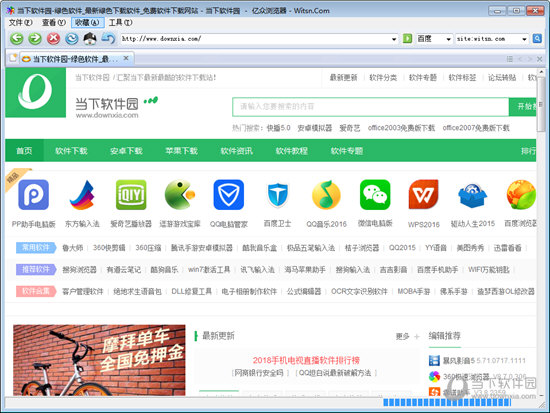Open the home page icon in toolbar
Image resolution: width=550 pixels, height=413 pixels.
coord(90,39)
